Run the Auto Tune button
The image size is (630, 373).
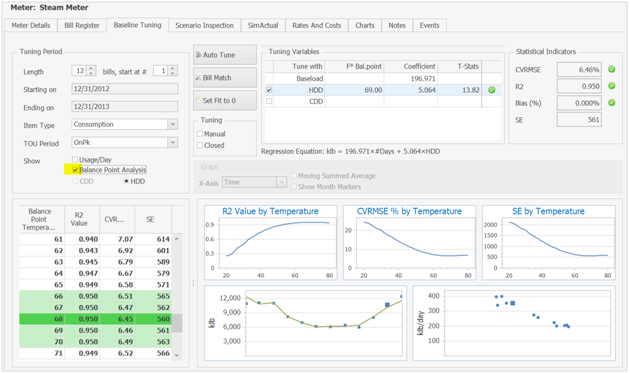click(225, 55)
